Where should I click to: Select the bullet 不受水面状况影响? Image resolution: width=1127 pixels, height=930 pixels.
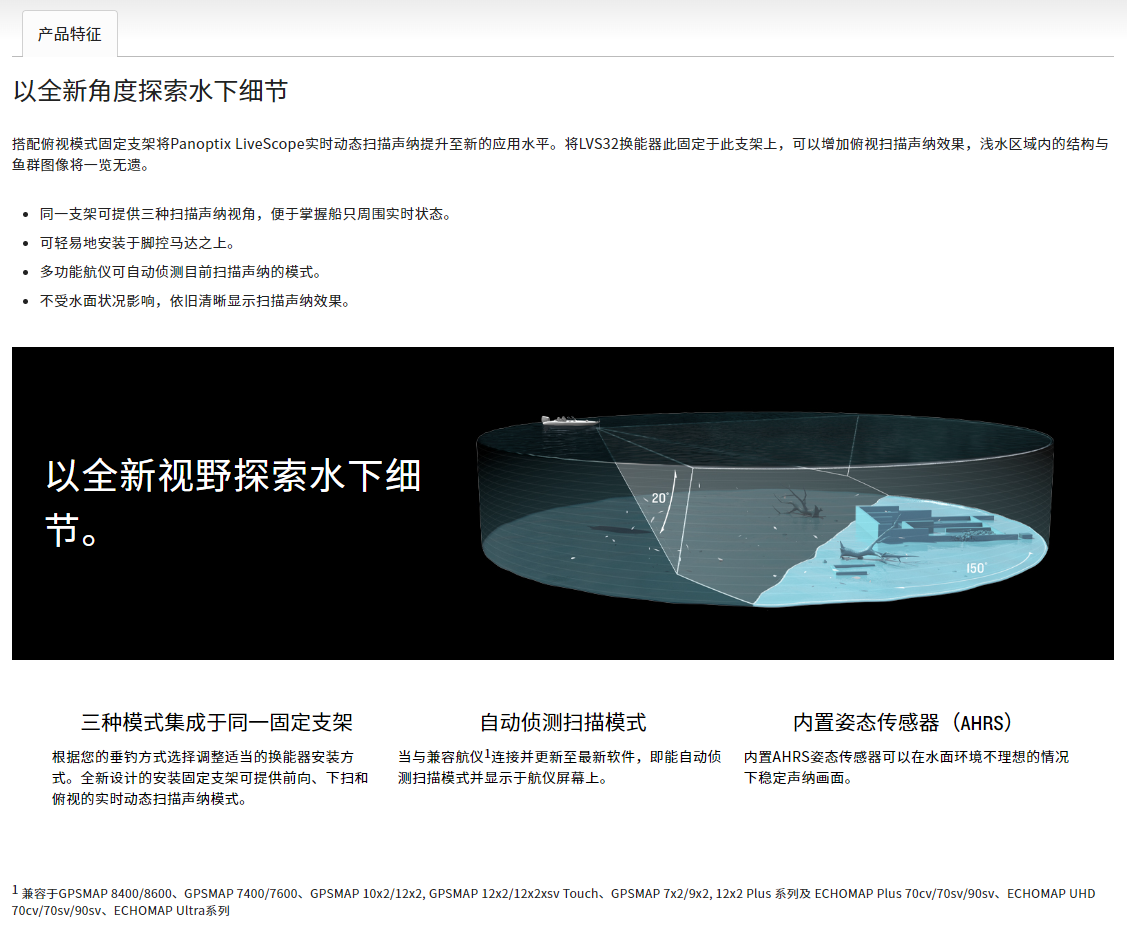click(x=195, y=301)
